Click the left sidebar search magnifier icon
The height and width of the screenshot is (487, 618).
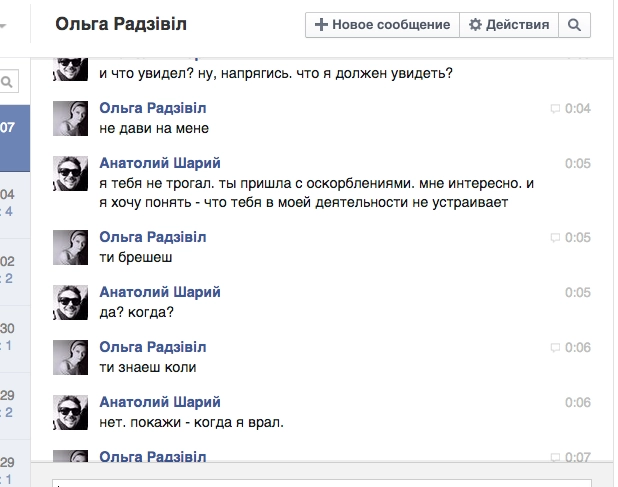[x=7, y=82]
